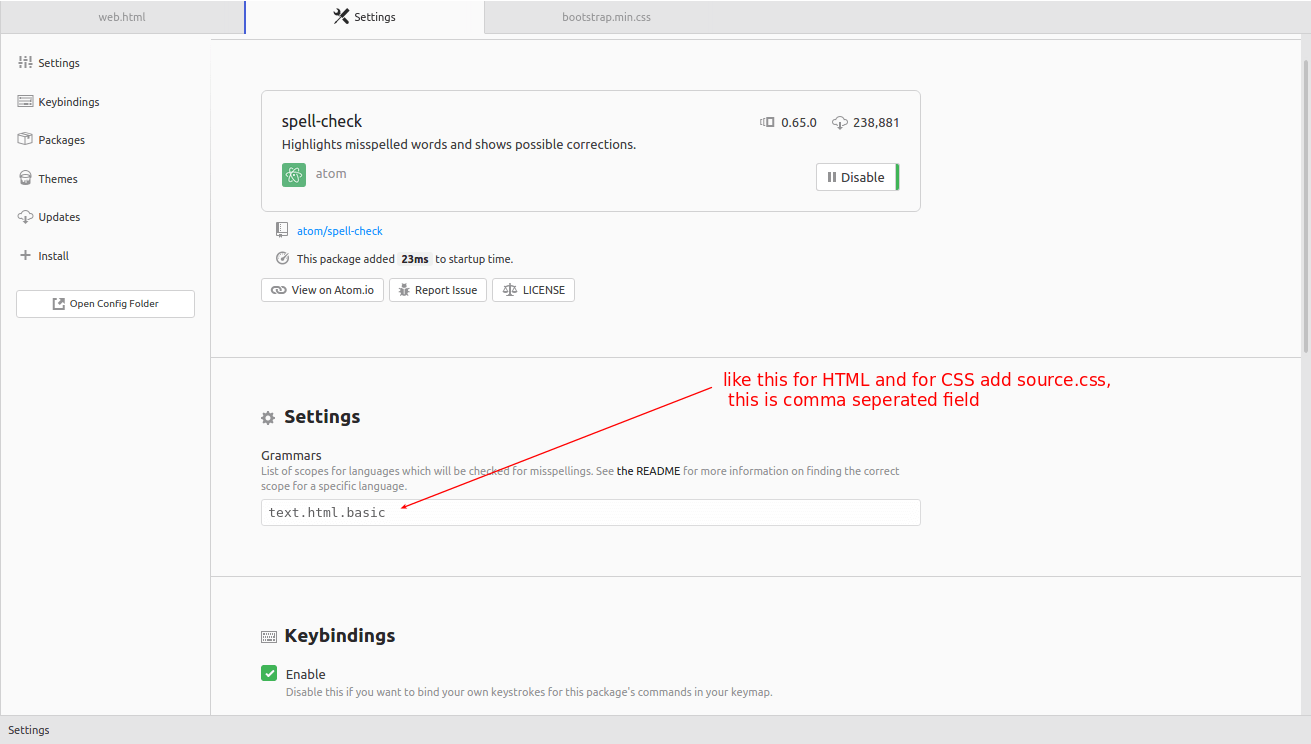This screenshot has width=1311, height=744.
Task: Click Open Config Folder button
Action: 105,304
